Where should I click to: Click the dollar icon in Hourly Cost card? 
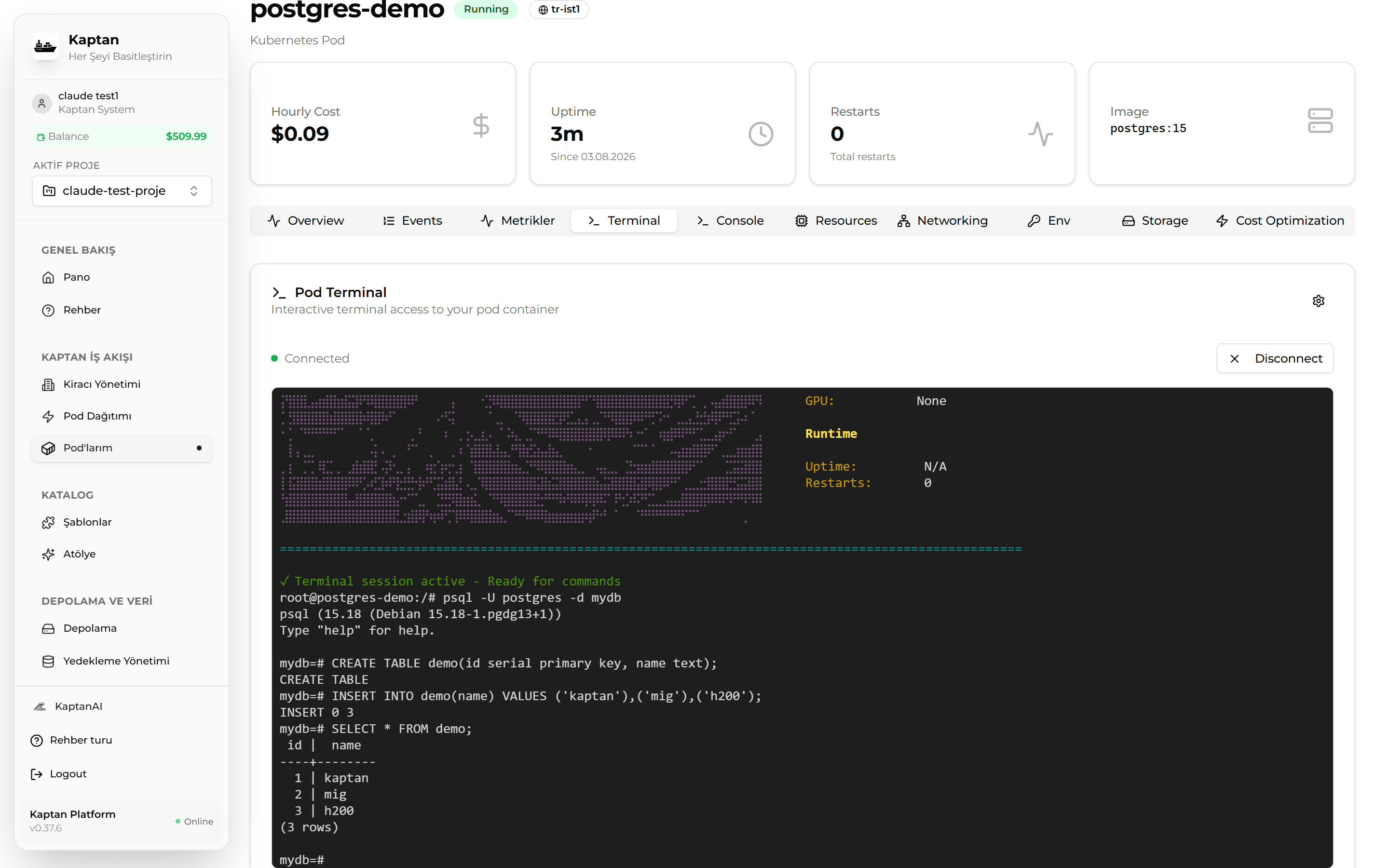click(481, 125)
